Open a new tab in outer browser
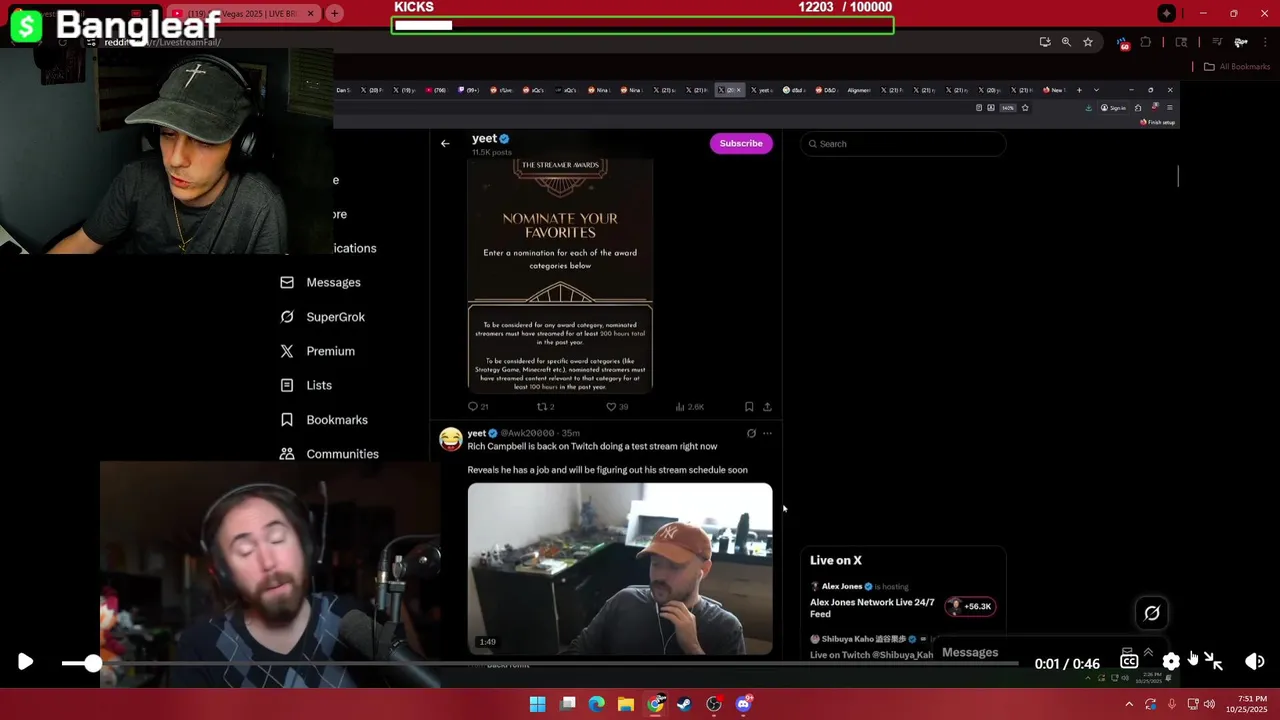Screen dimensions: 1280x720 pos(334,13)
